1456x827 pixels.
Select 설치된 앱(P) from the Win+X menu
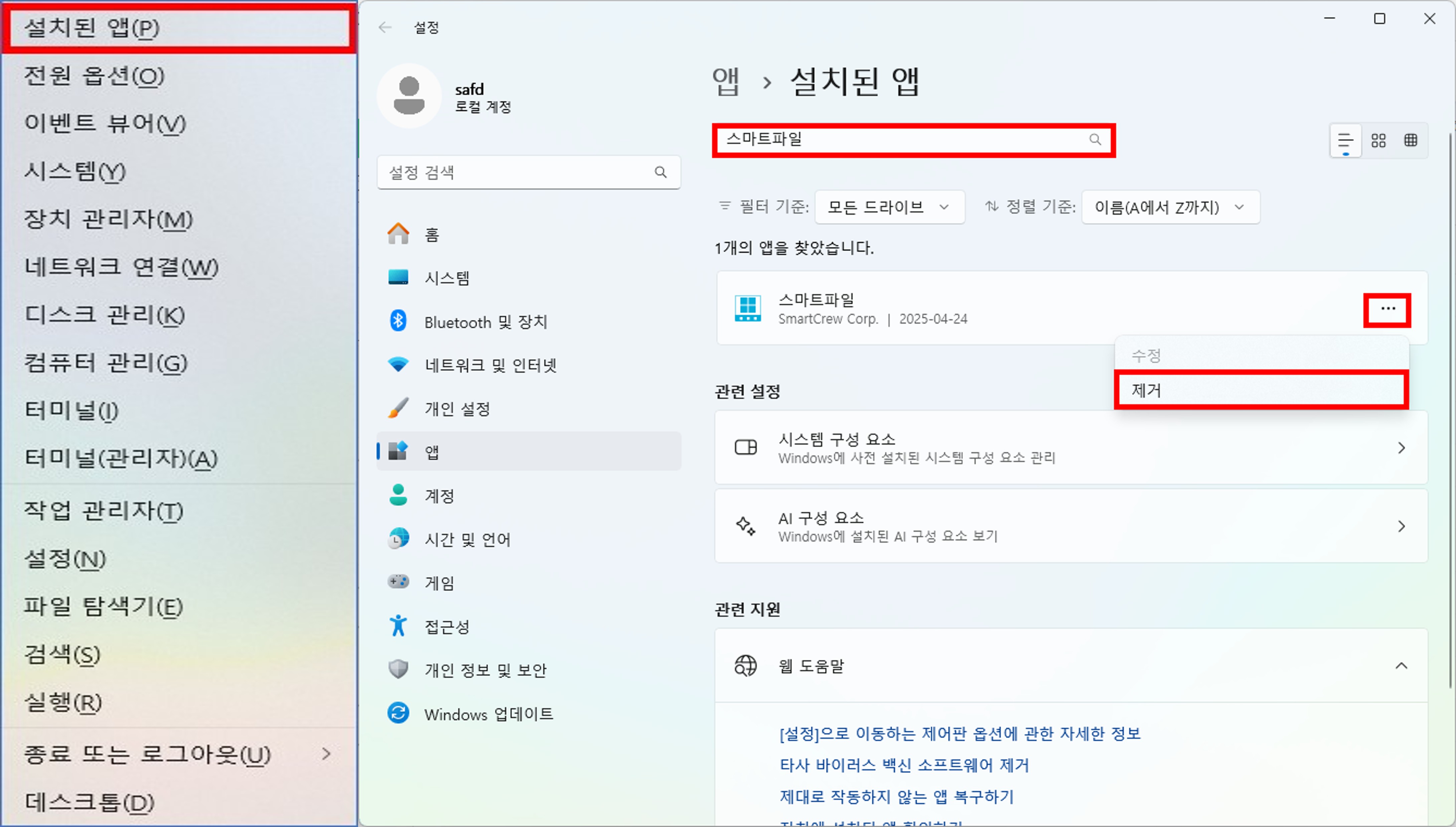179,27
